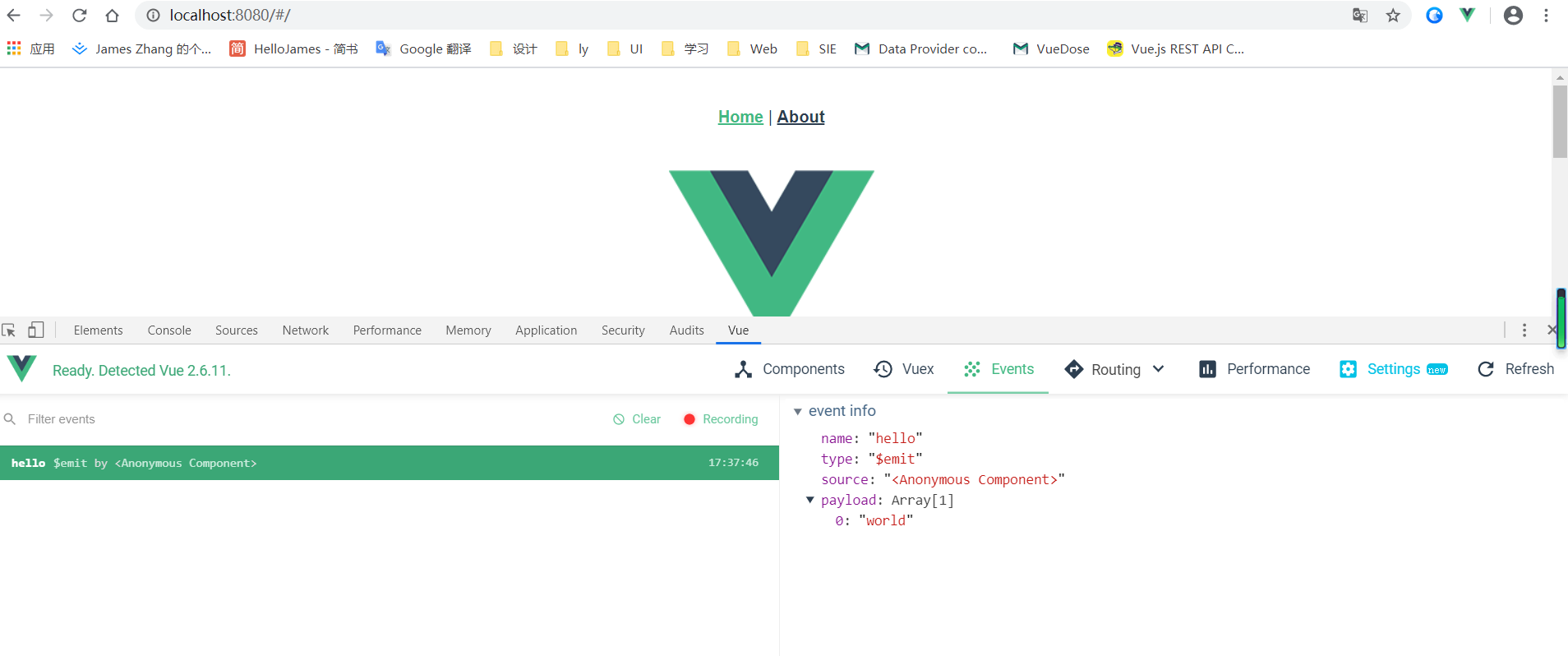Open the Home link on the page

click(740, 117)
